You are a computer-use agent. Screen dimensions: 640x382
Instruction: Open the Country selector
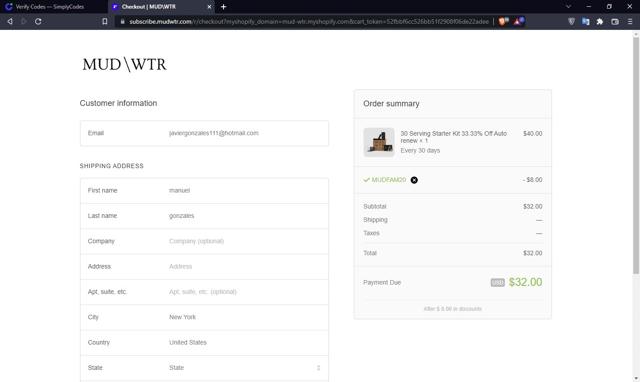tap(204, 342)
